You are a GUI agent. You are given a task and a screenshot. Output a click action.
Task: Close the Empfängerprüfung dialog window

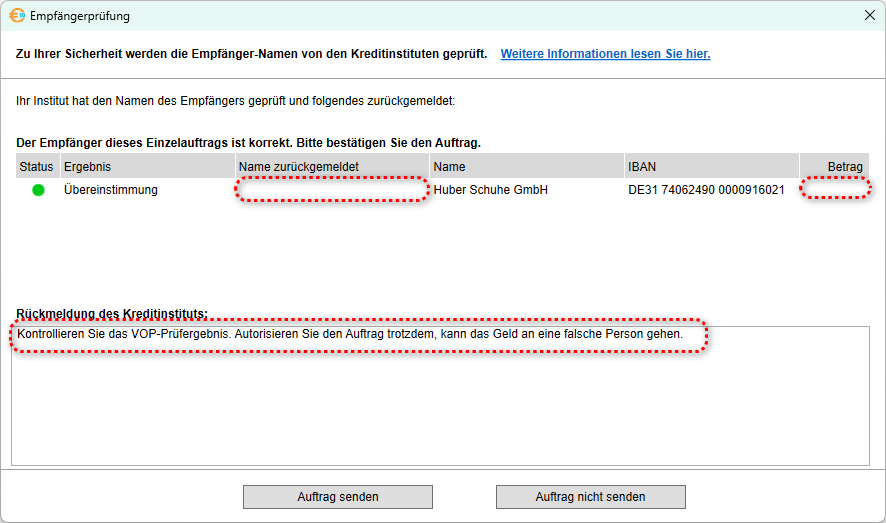869,16
